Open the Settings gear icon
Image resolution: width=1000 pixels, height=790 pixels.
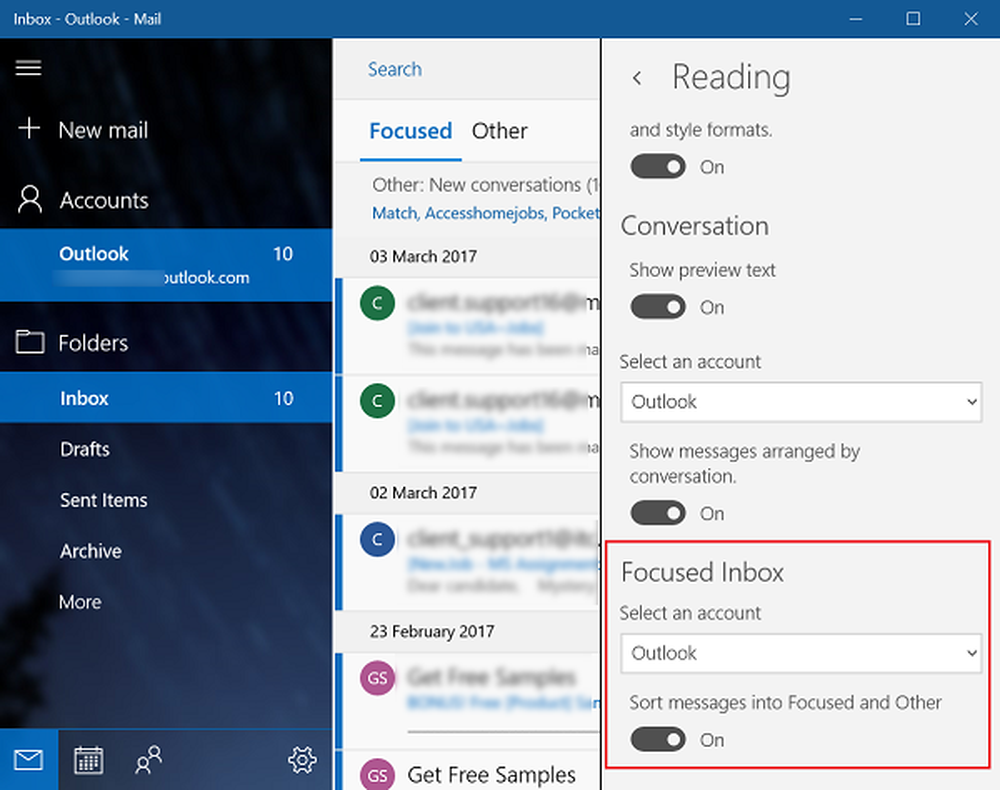pyautogui.click(x=301, y=761)
